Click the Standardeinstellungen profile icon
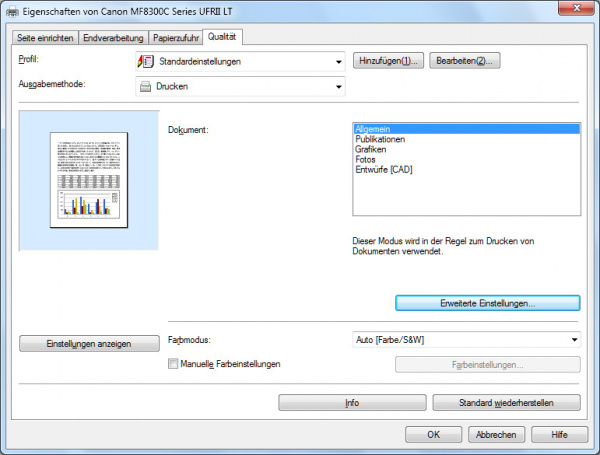 click(x=145, y=62)
